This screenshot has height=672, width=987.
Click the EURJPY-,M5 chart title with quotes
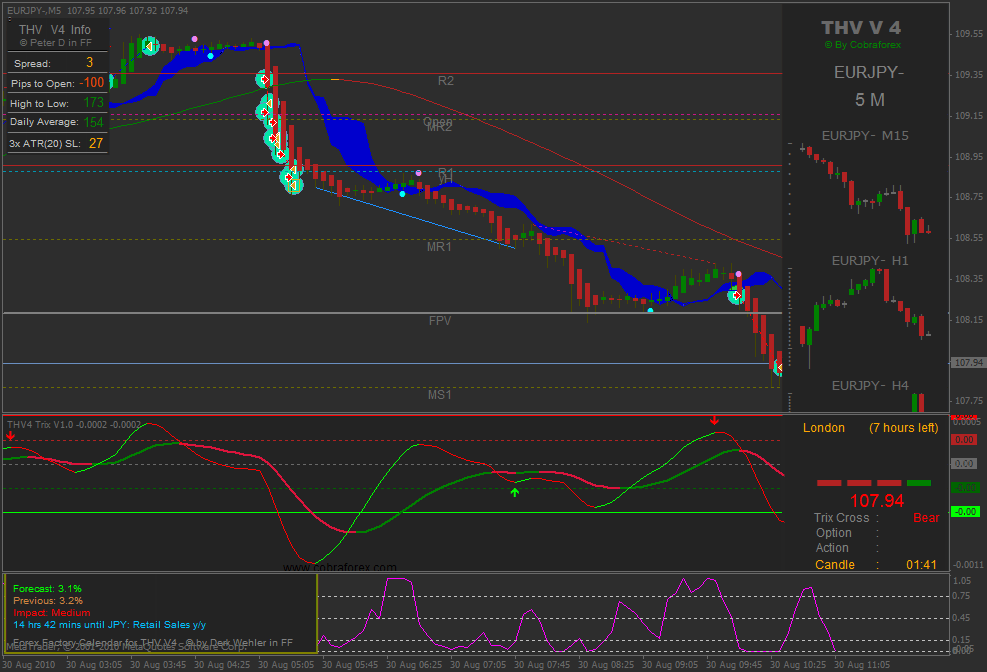(98, 11)
